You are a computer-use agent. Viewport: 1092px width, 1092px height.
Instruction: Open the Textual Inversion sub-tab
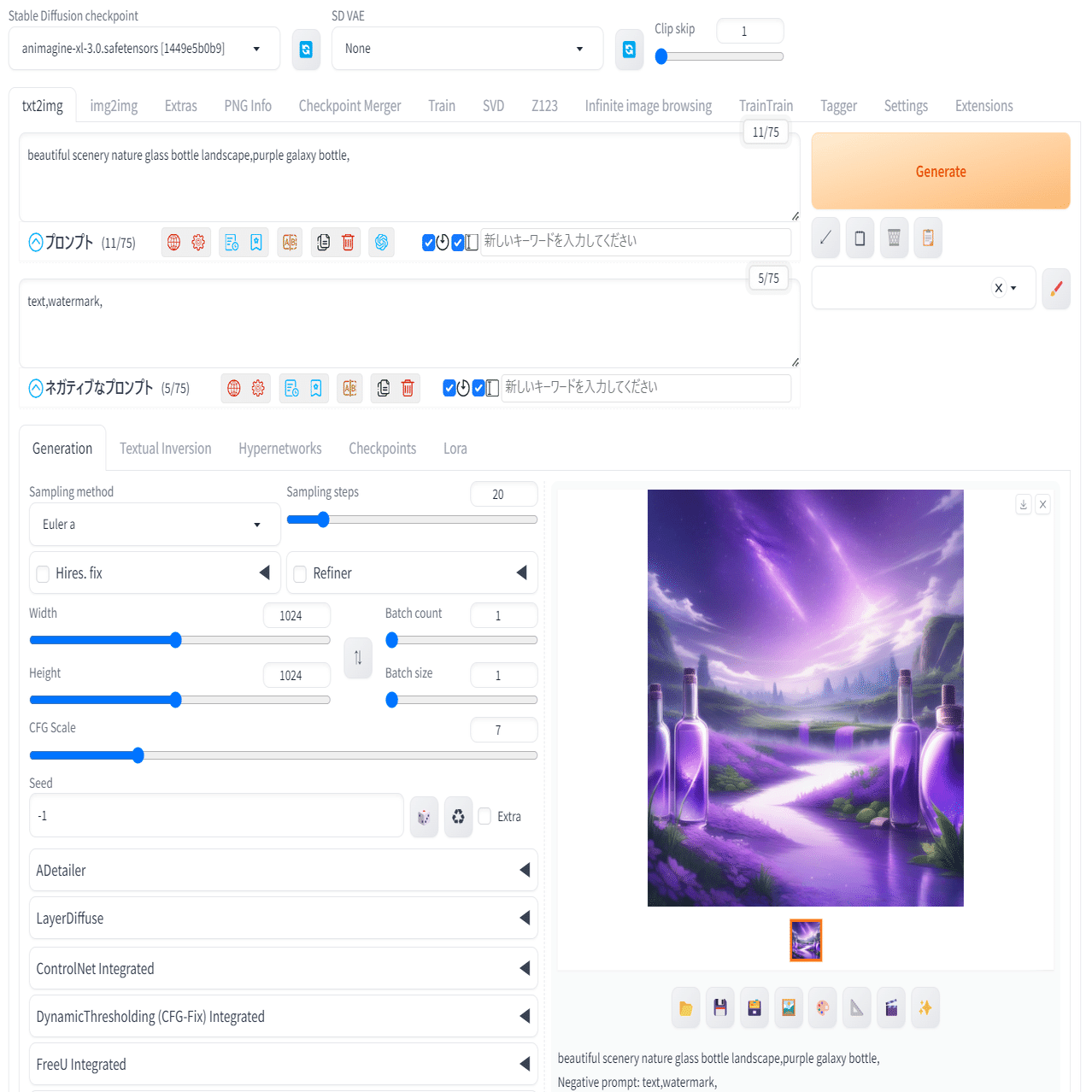point(166,449)
